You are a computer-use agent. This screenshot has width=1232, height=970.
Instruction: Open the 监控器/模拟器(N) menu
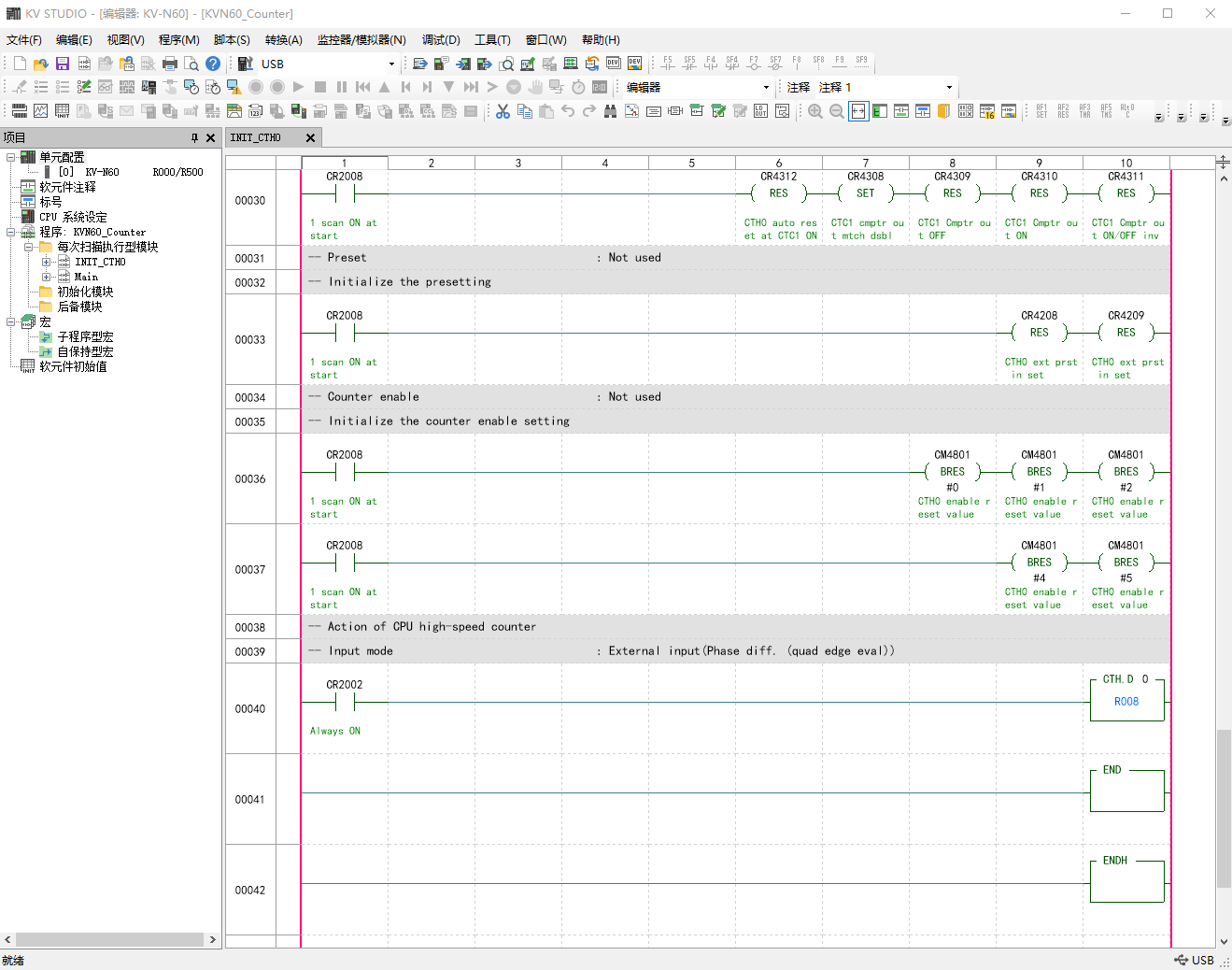click(x=361, y=39)
